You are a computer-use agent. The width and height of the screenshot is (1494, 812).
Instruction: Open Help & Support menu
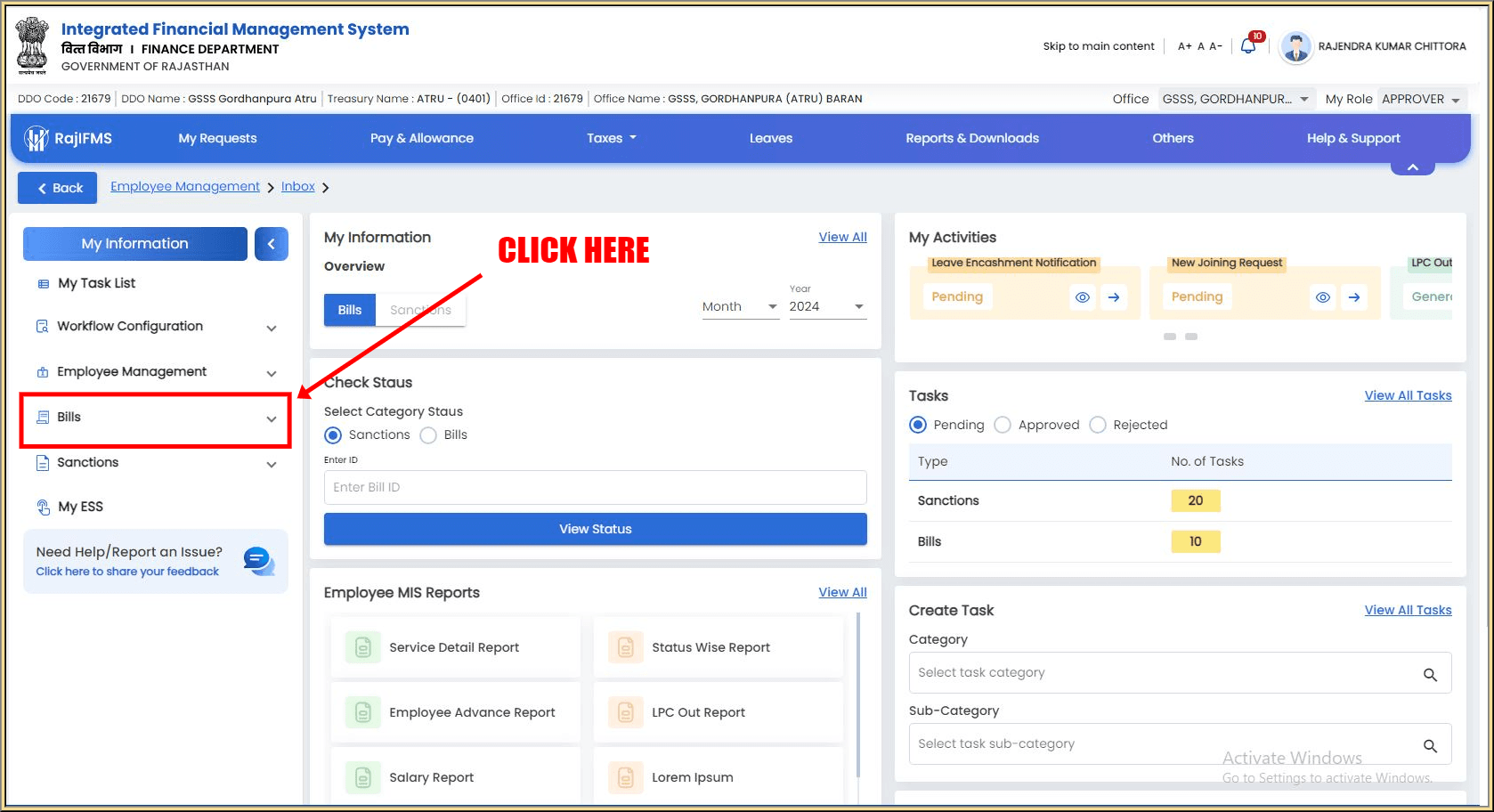pyautogui.click(x=1353, y=138)
